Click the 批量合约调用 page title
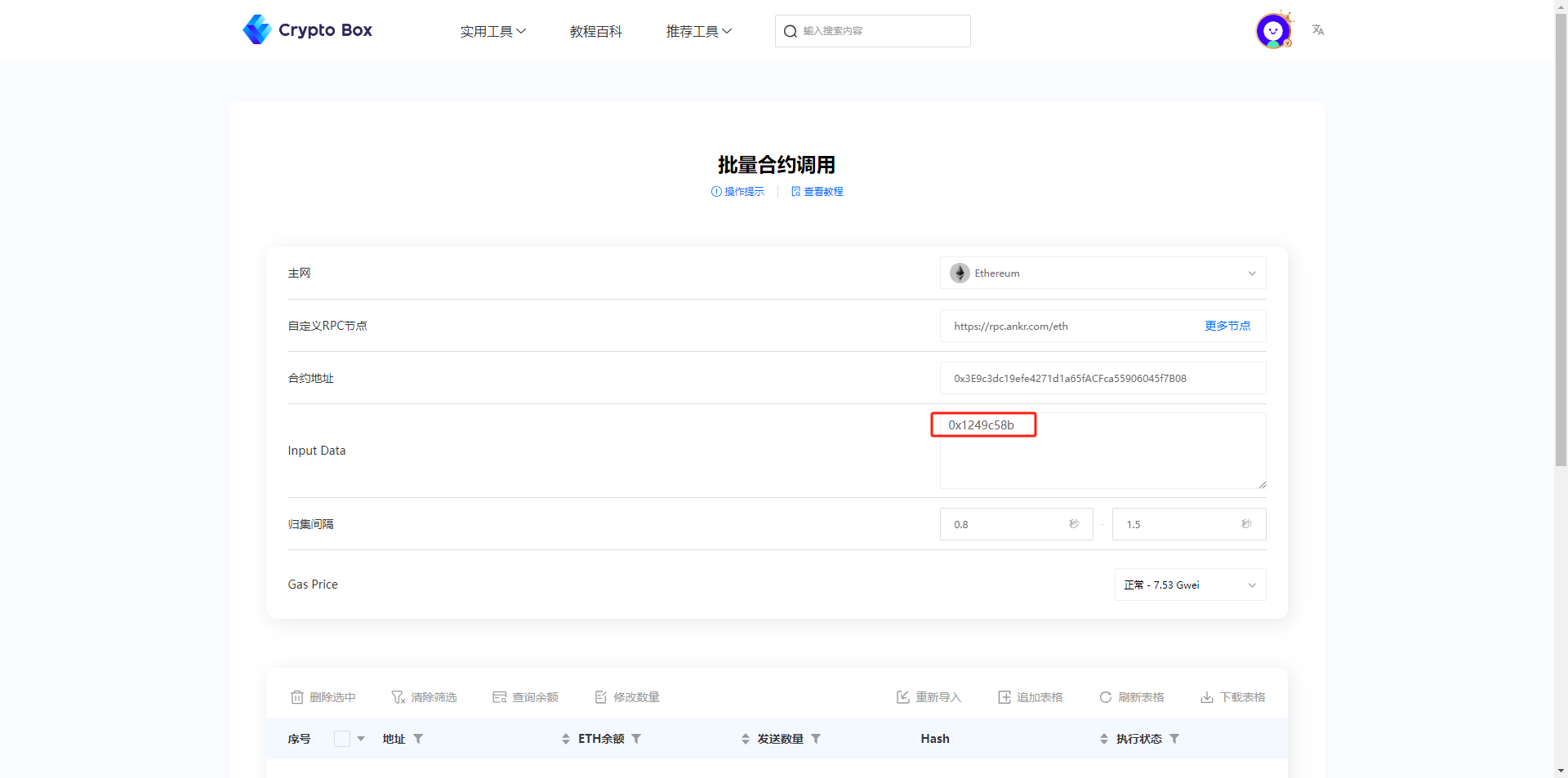This screenshot has width=1568, height=778. [x=777, y=165]
